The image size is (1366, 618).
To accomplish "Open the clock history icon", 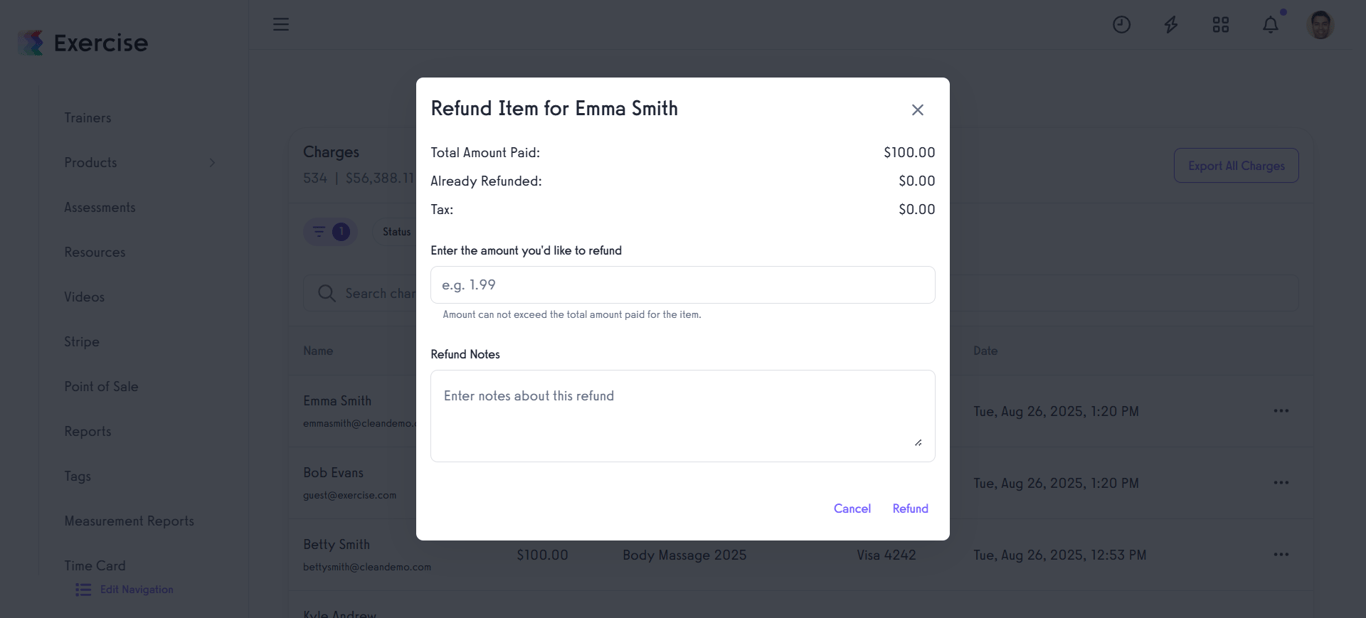I will (1121, 24).
